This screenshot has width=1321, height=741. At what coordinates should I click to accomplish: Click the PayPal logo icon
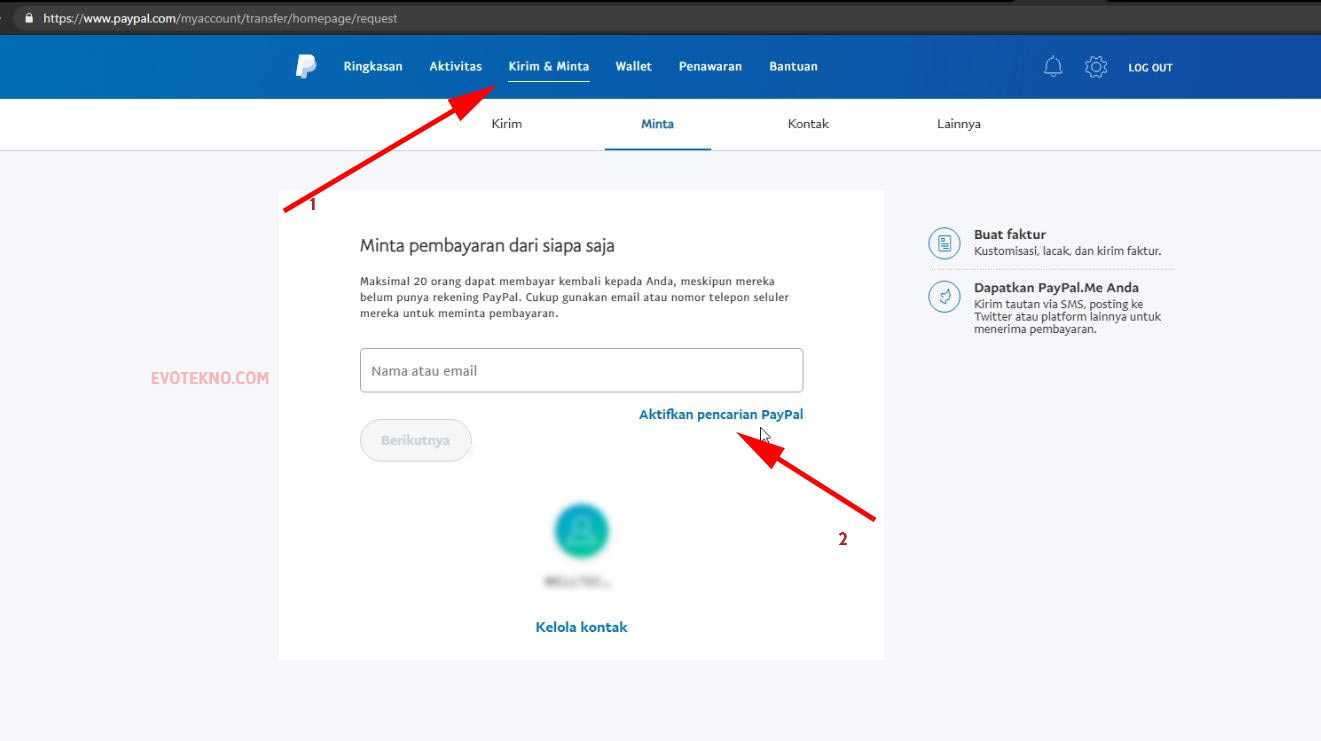coord(305,67)
